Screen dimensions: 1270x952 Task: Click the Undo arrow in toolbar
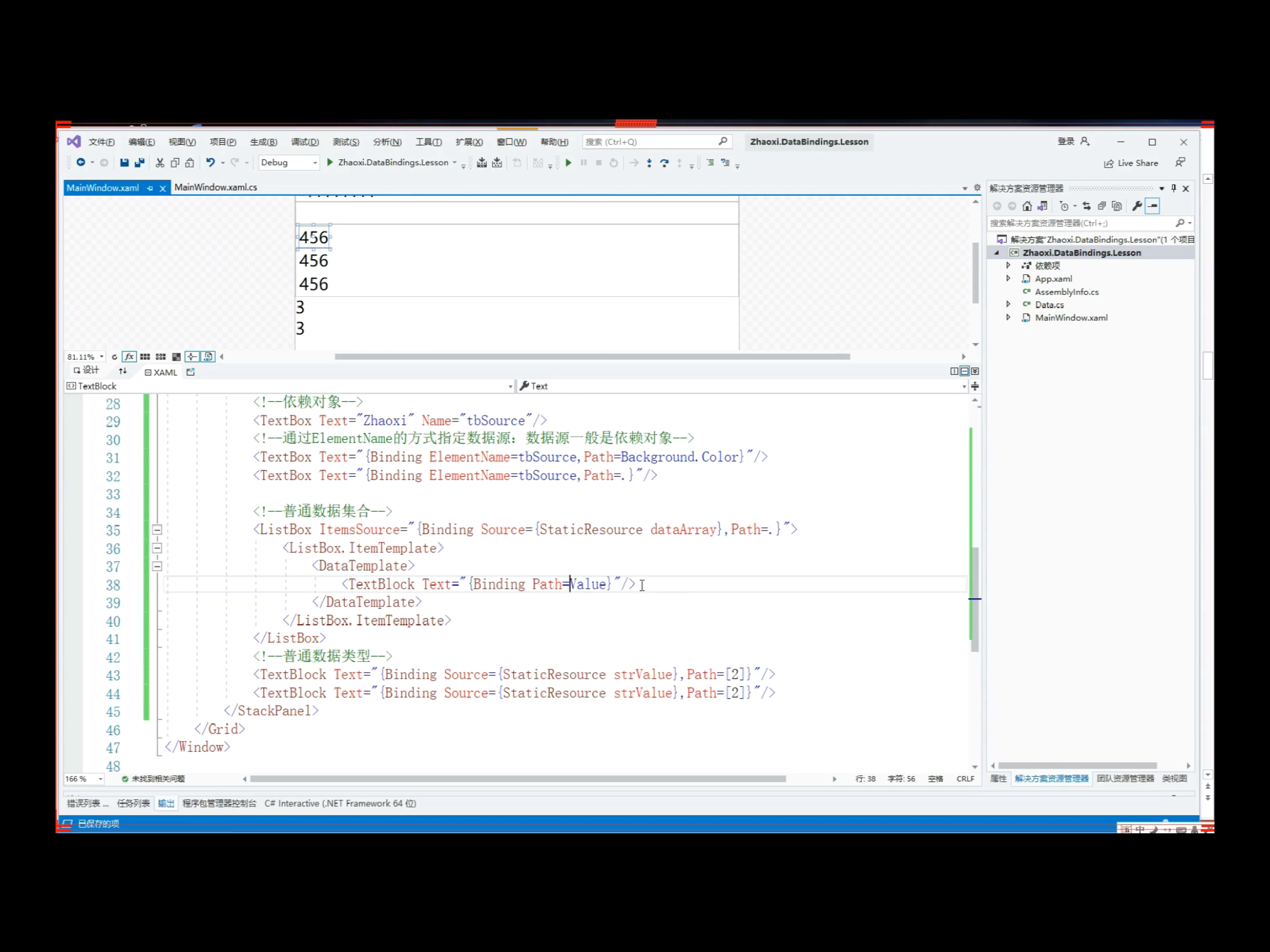(210, 163)
